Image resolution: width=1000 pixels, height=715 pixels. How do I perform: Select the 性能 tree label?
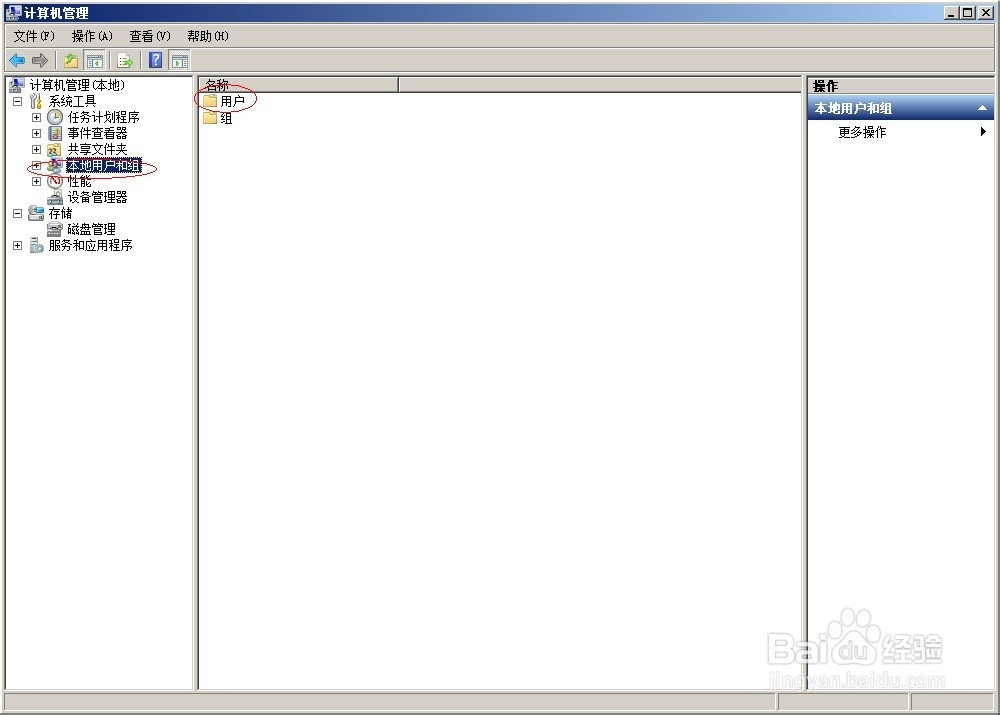(79, 181)
